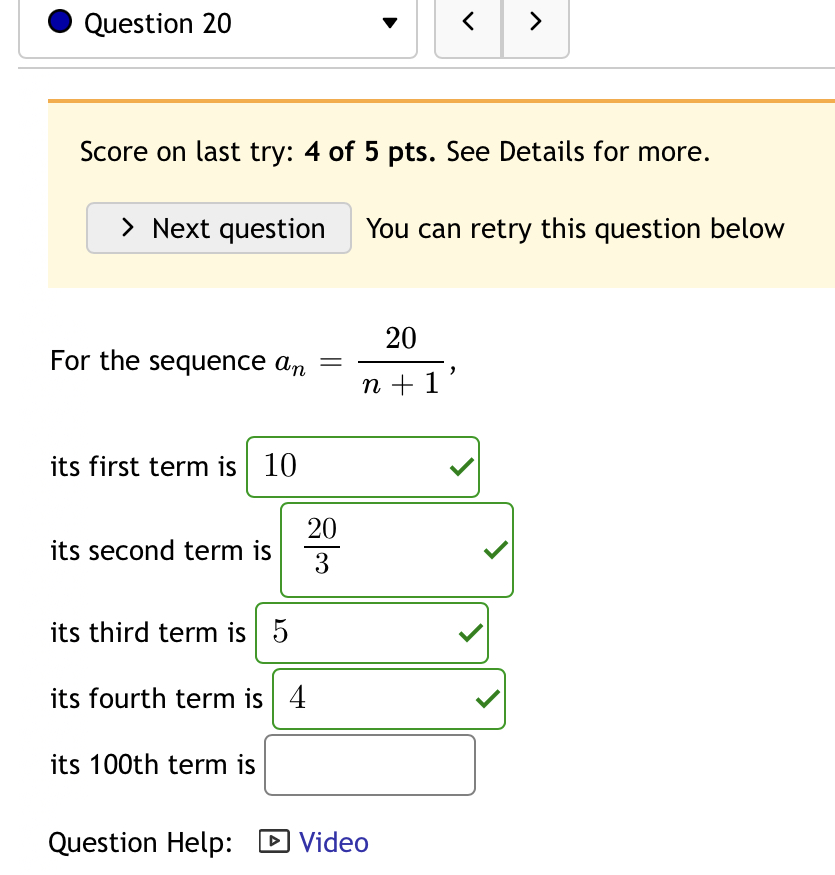Image resolution: width=835 pixels, height=875 pixels.
Task: Click the arrow icon inside the Next question button
Action: coord(128,228)
